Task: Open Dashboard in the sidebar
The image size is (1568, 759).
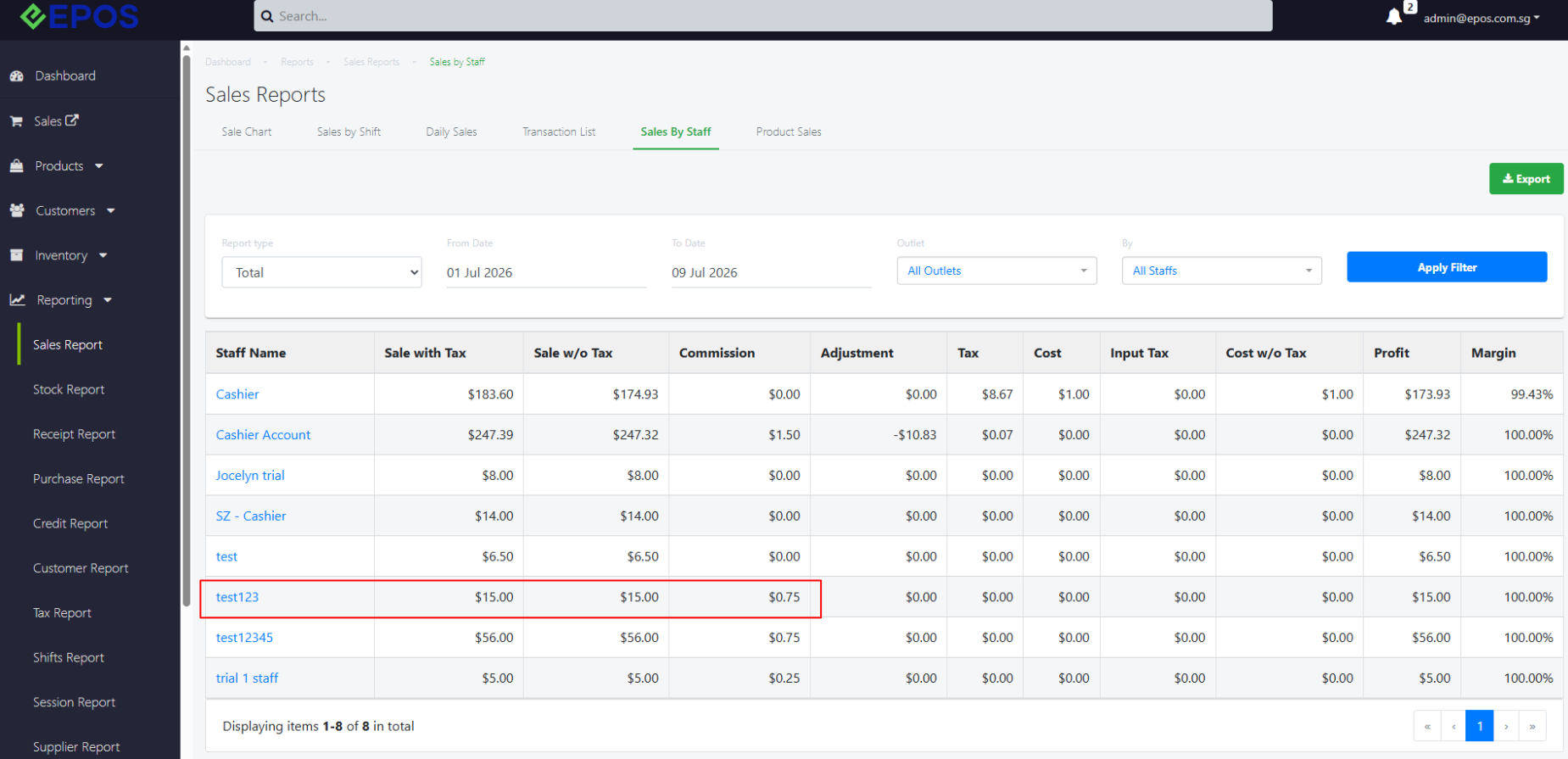Action: [x=65, y=75]
